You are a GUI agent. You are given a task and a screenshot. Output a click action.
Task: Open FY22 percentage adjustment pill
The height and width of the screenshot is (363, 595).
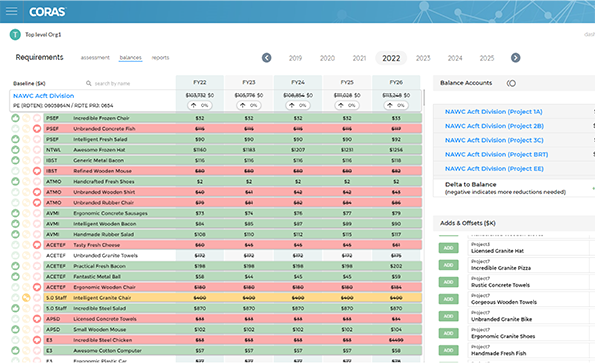click(x=200, y=105)
